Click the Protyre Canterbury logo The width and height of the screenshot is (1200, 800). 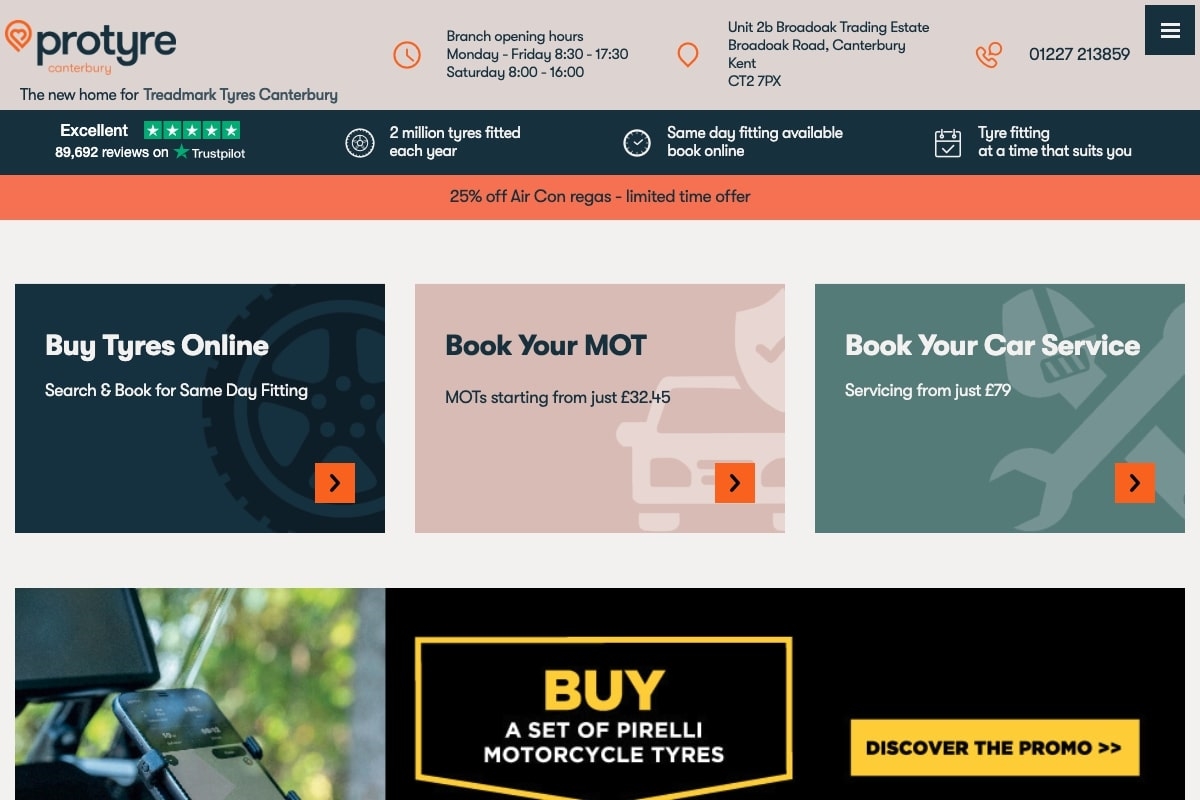point(91,47)
